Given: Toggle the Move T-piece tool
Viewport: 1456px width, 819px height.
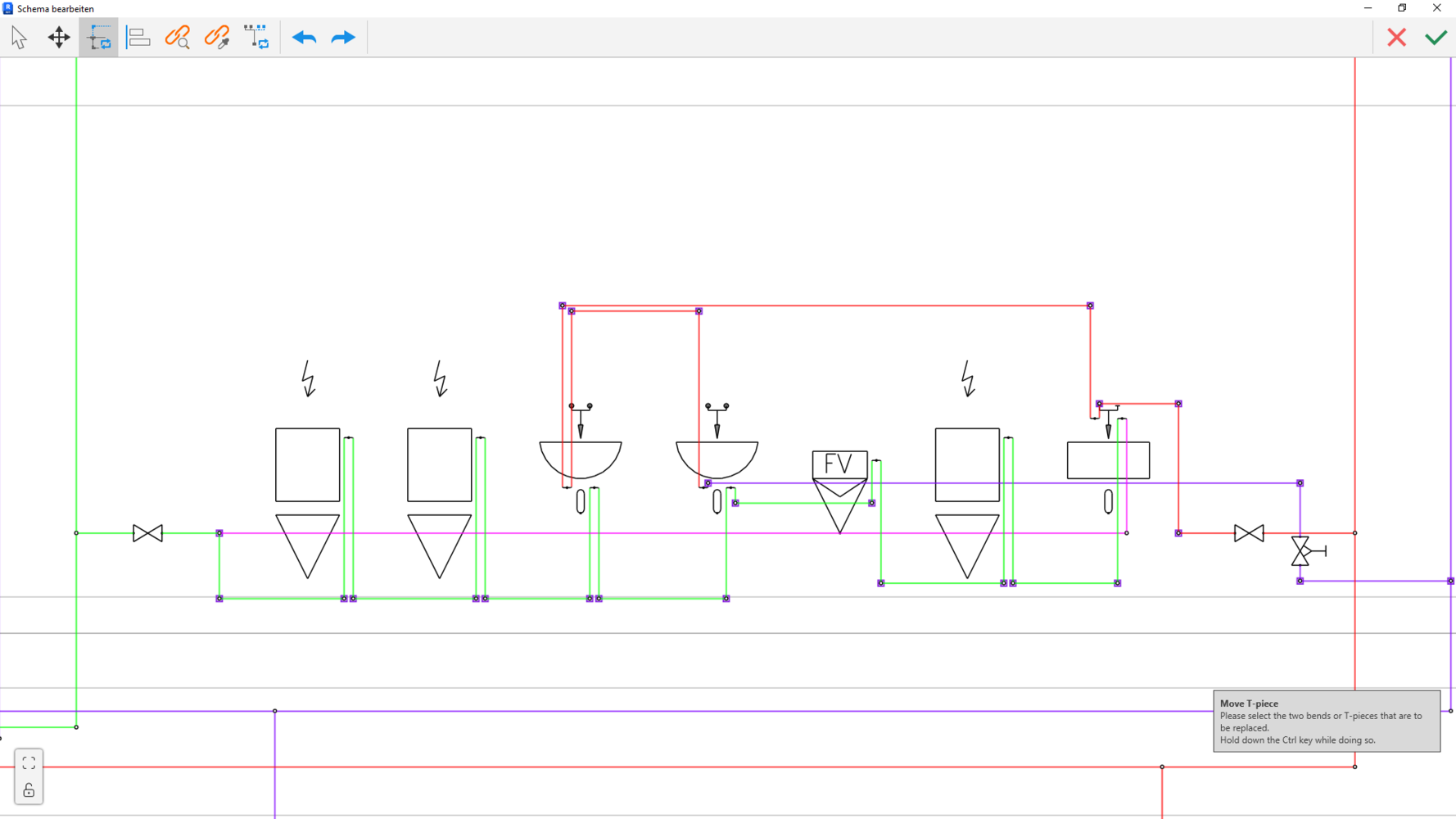Looking at the screenshot, I should pyautogui.click(x=98, y=38).
